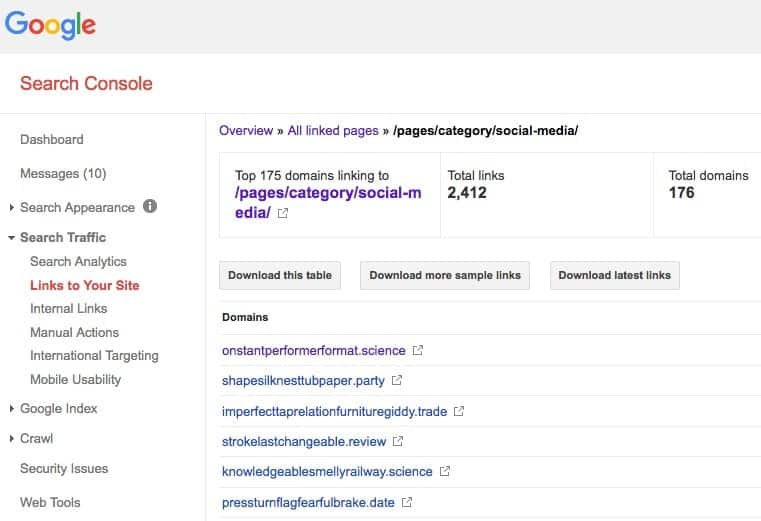Viewport: 761px width, 521px height.
Task: Open external icon for imperfecttaprelationfurnituregiddy.trade
Action: point(459,411)
